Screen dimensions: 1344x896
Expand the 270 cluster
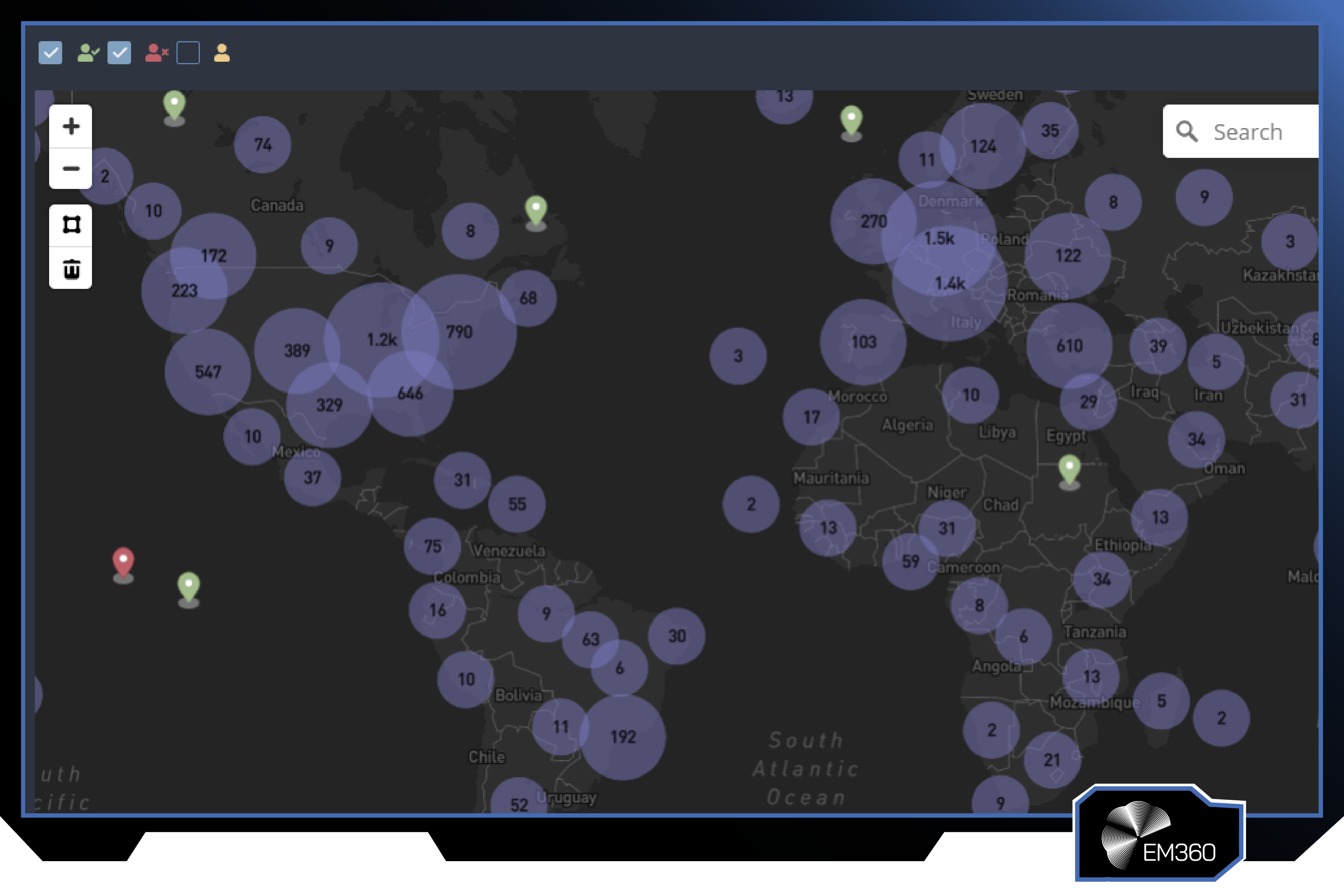pos(874,221)
